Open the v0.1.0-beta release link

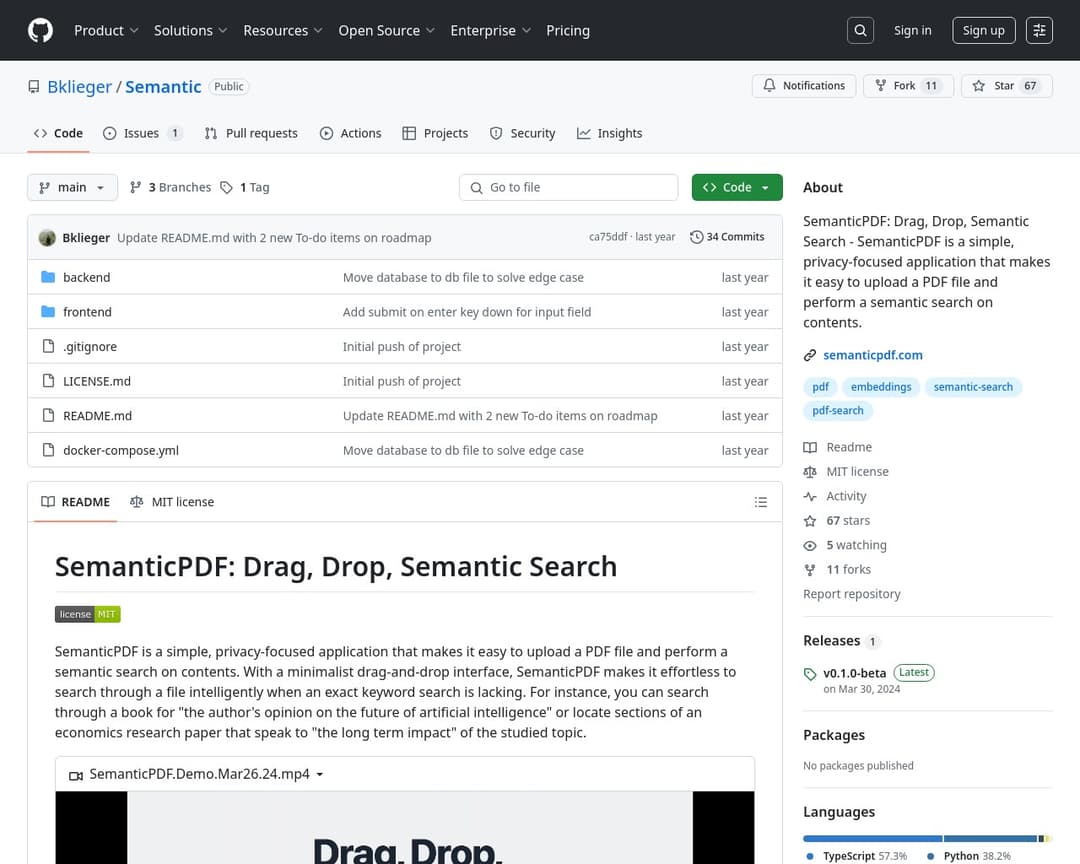[x=855, y=673]
